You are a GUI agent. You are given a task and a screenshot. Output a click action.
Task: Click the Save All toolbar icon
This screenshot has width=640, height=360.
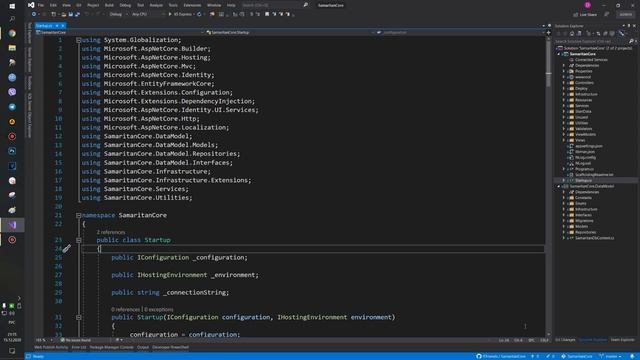click(77, 14)
